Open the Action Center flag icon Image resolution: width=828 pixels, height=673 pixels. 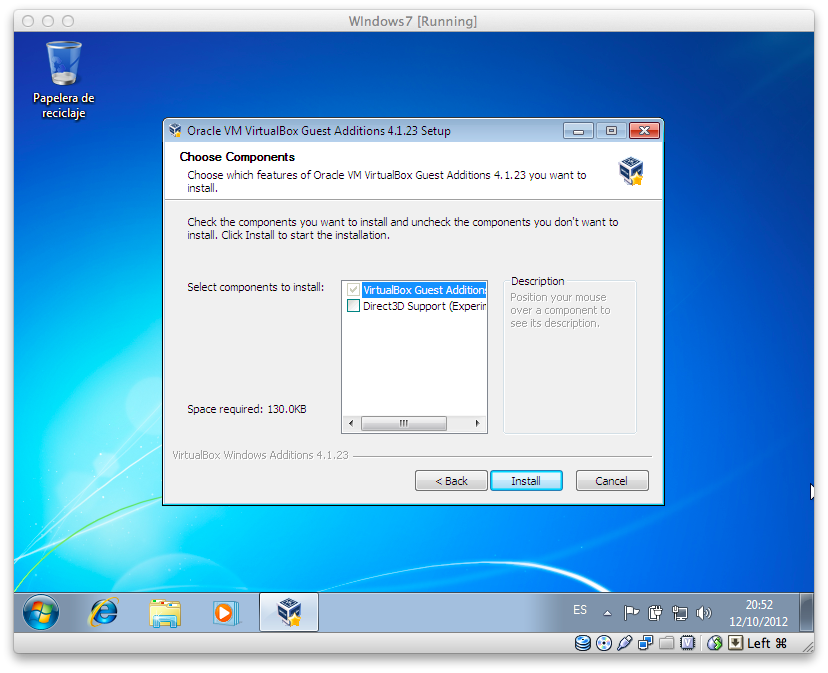point(631,613)
